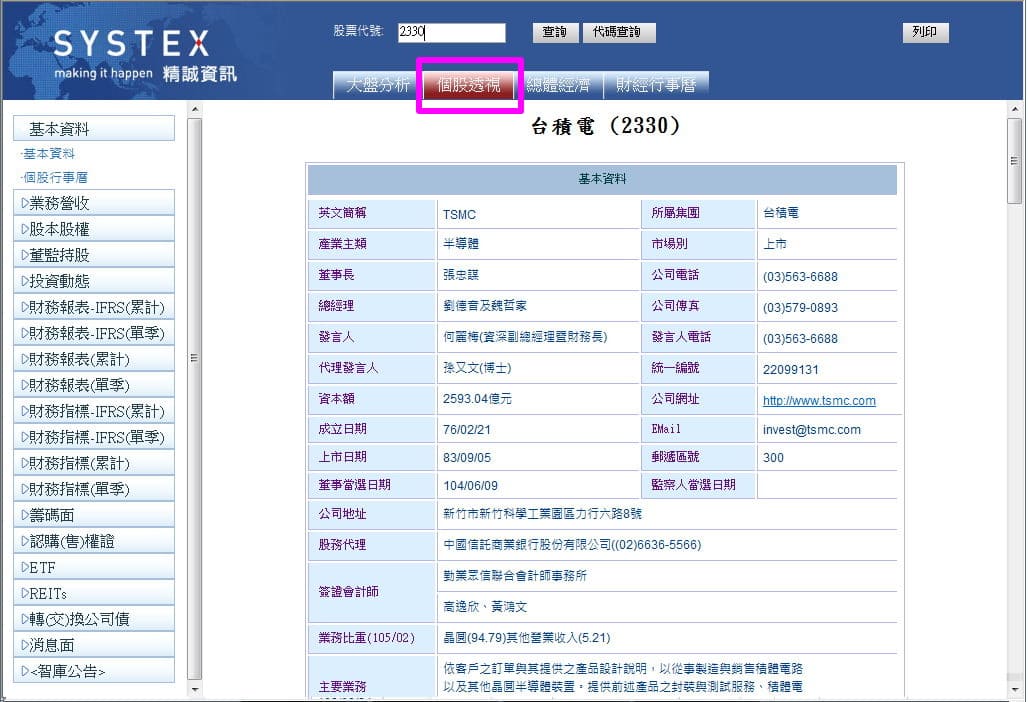Go to 財經行事曆 tab

pos(655,85)
